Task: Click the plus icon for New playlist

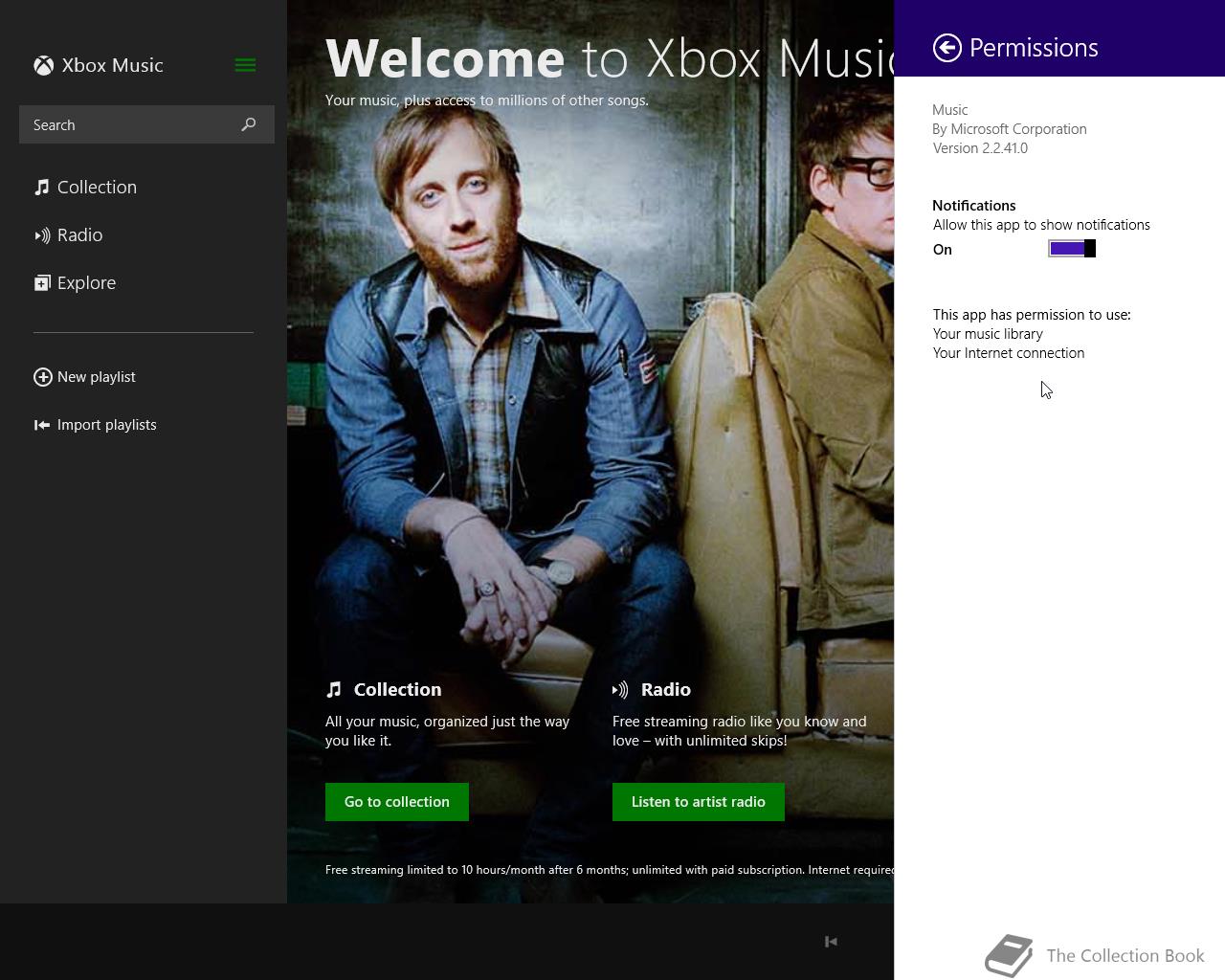Action: tap(42, 377)
